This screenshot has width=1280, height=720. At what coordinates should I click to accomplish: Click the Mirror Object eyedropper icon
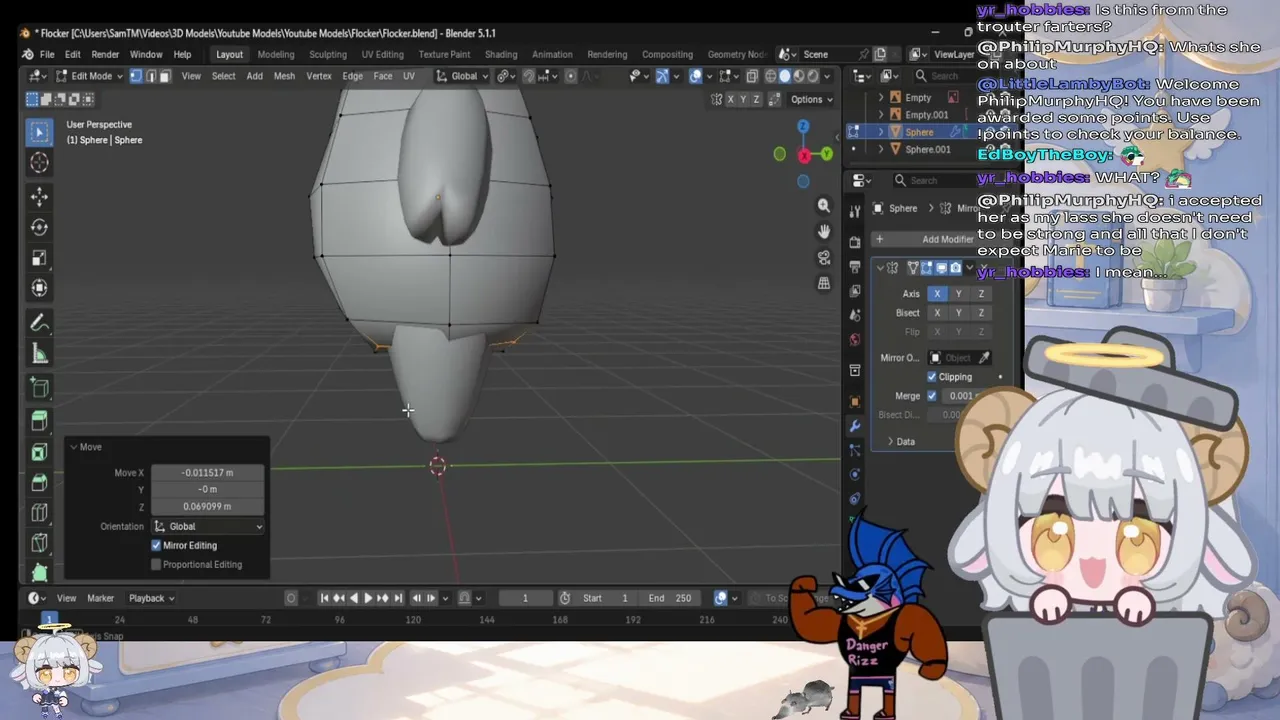coord(984,358)
